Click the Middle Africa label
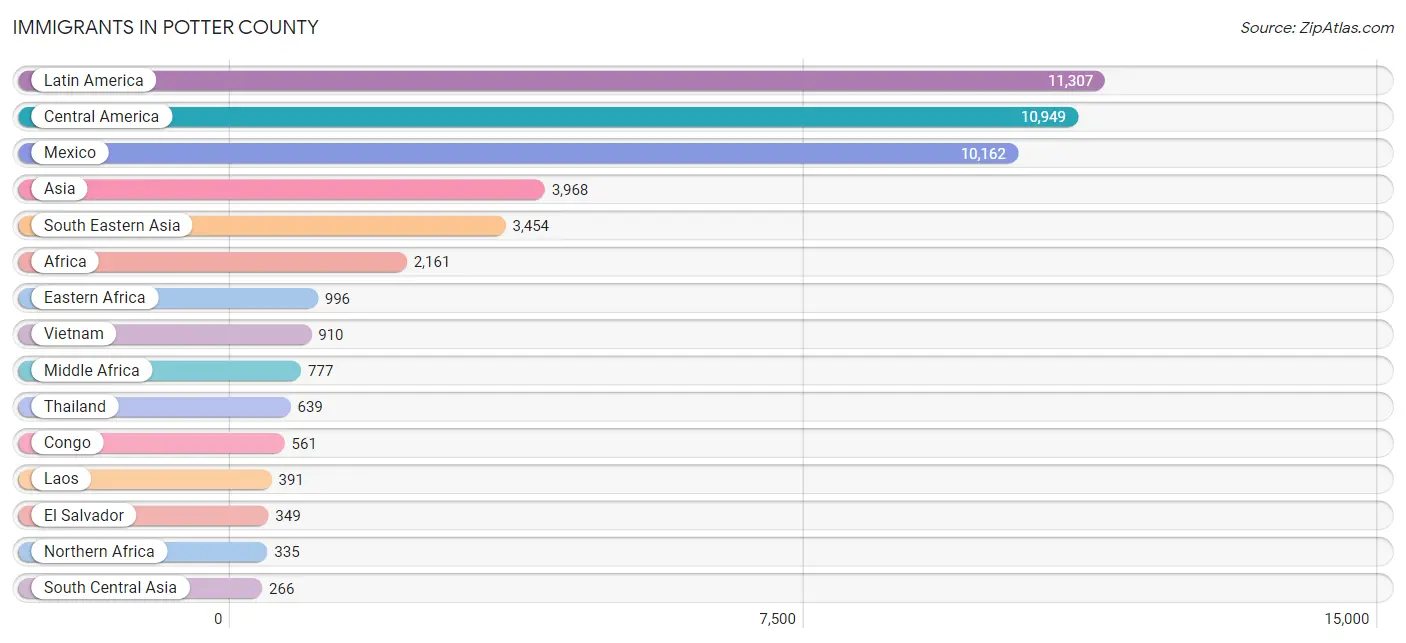Screen dimensions: 1406x643 point(91,371)
